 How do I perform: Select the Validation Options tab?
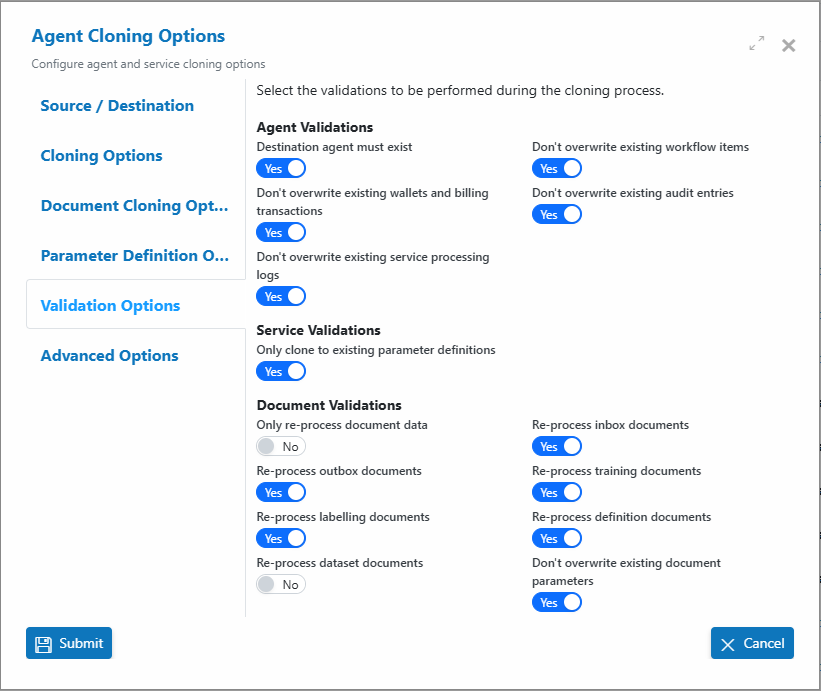(x=110, y=306)
